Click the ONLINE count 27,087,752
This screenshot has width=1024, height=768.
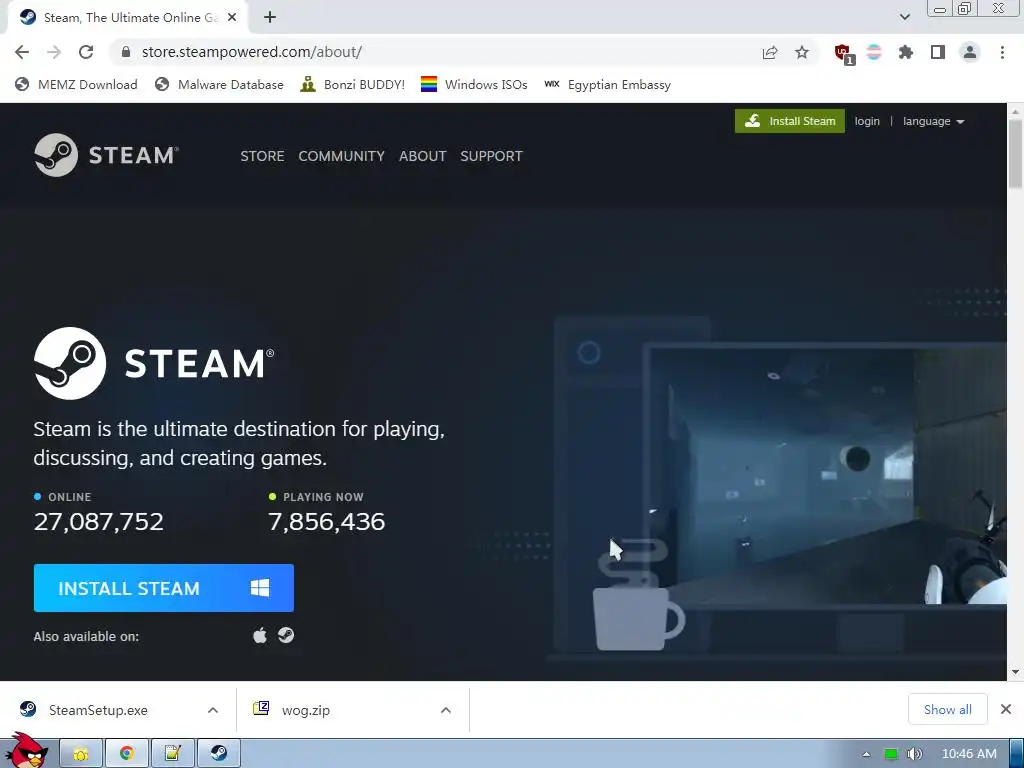click(x=99, y=521)
